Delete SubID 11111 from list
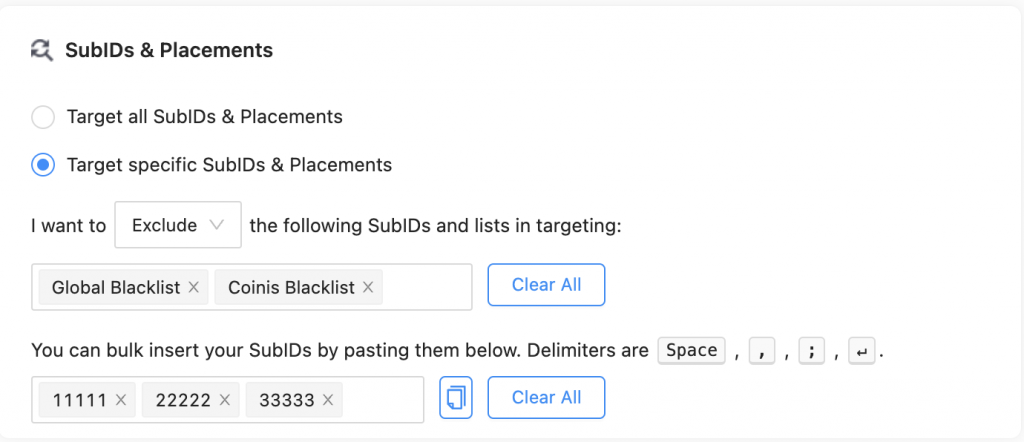The width and height of the screenshot is (1024, 442). point(121,400)
